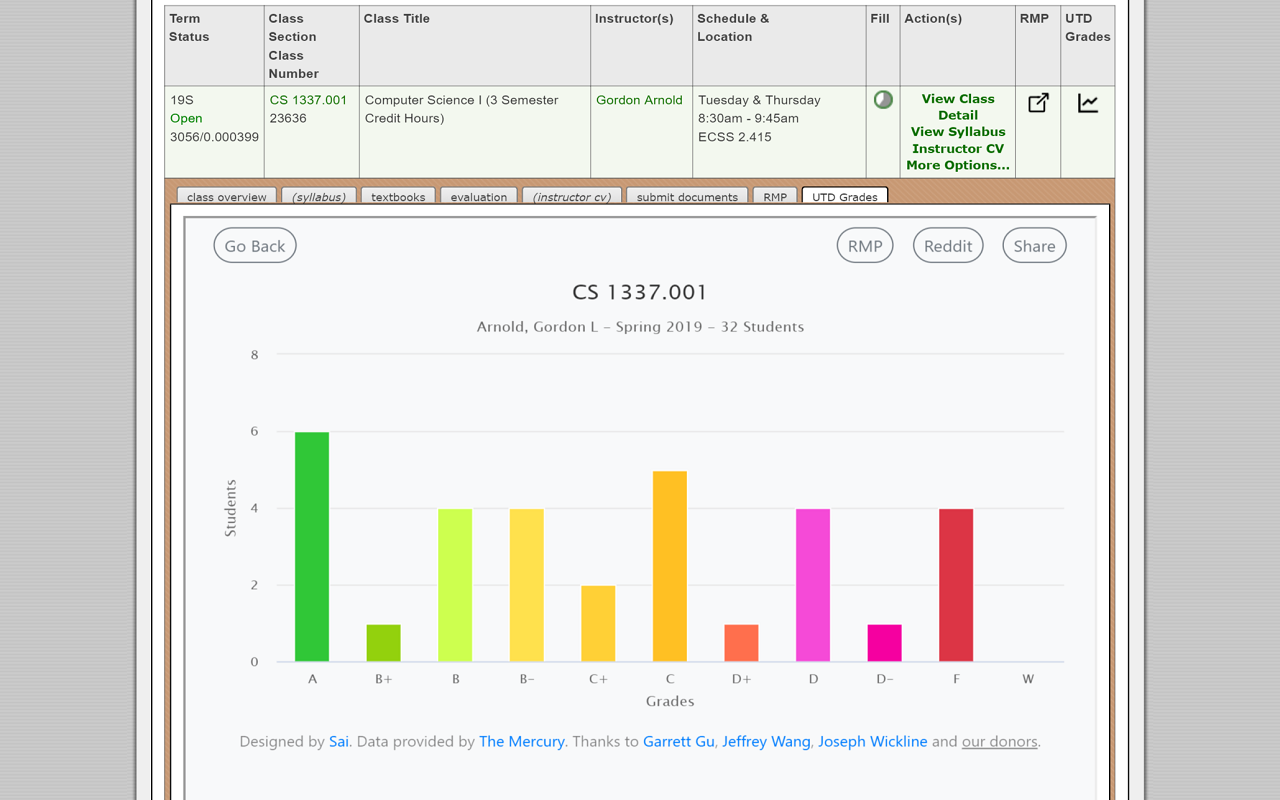1280x800 pixels.
Task: Click the orange C grade bar
Action: click(x=670, y=566)
